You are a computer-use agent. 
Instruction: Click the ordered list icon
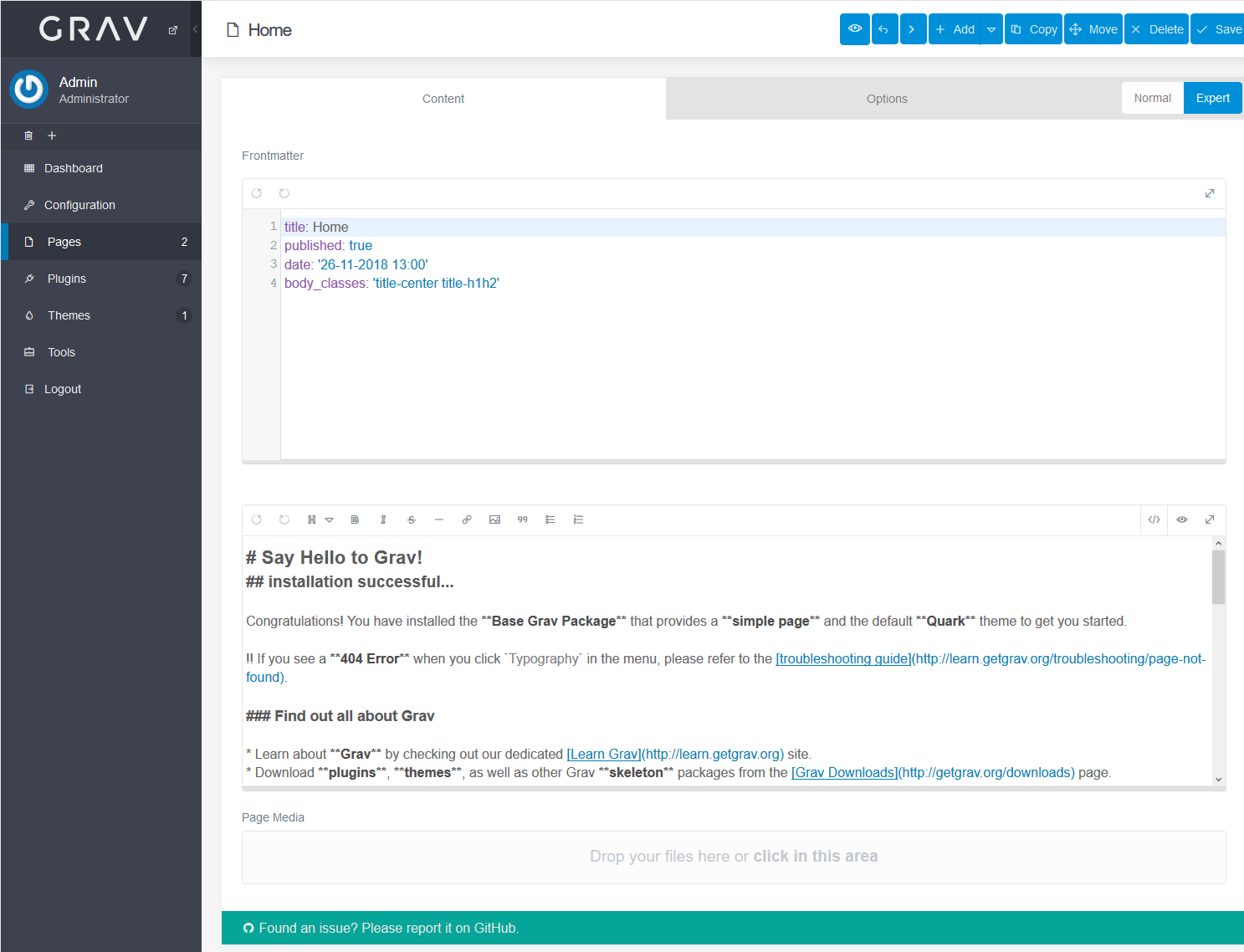(x=578, y=520)
